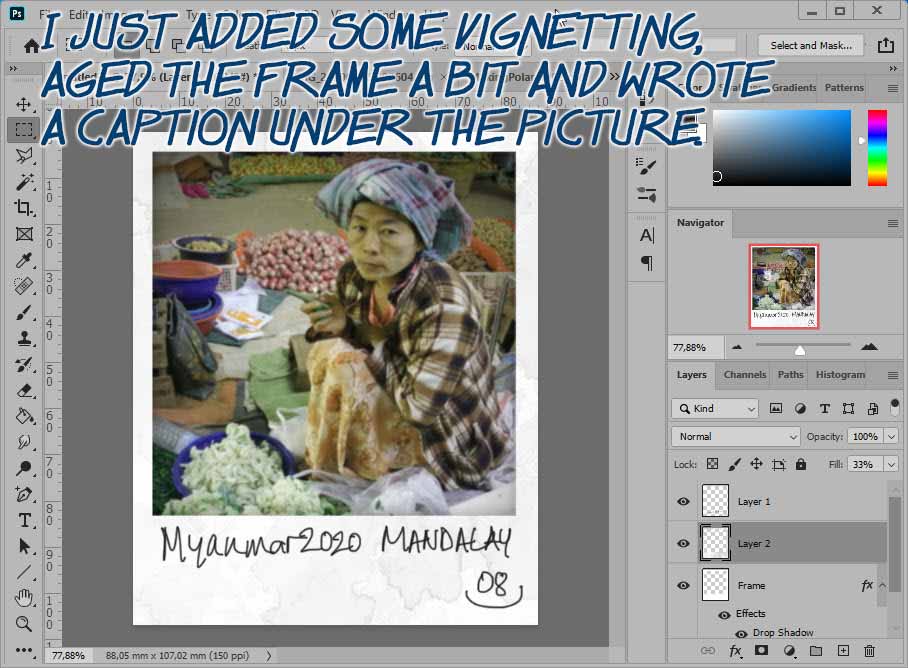The width and height of the screenshot is (908, 668).
Task: Switch to the Paths tab
Action: click(790, 375)
